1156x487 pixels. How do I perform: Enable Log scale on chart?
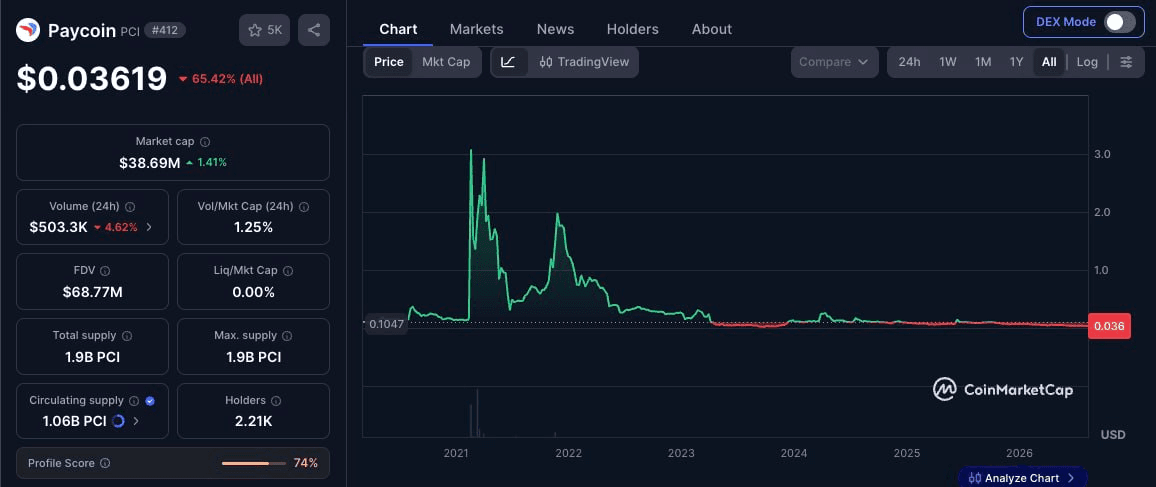1087,62
